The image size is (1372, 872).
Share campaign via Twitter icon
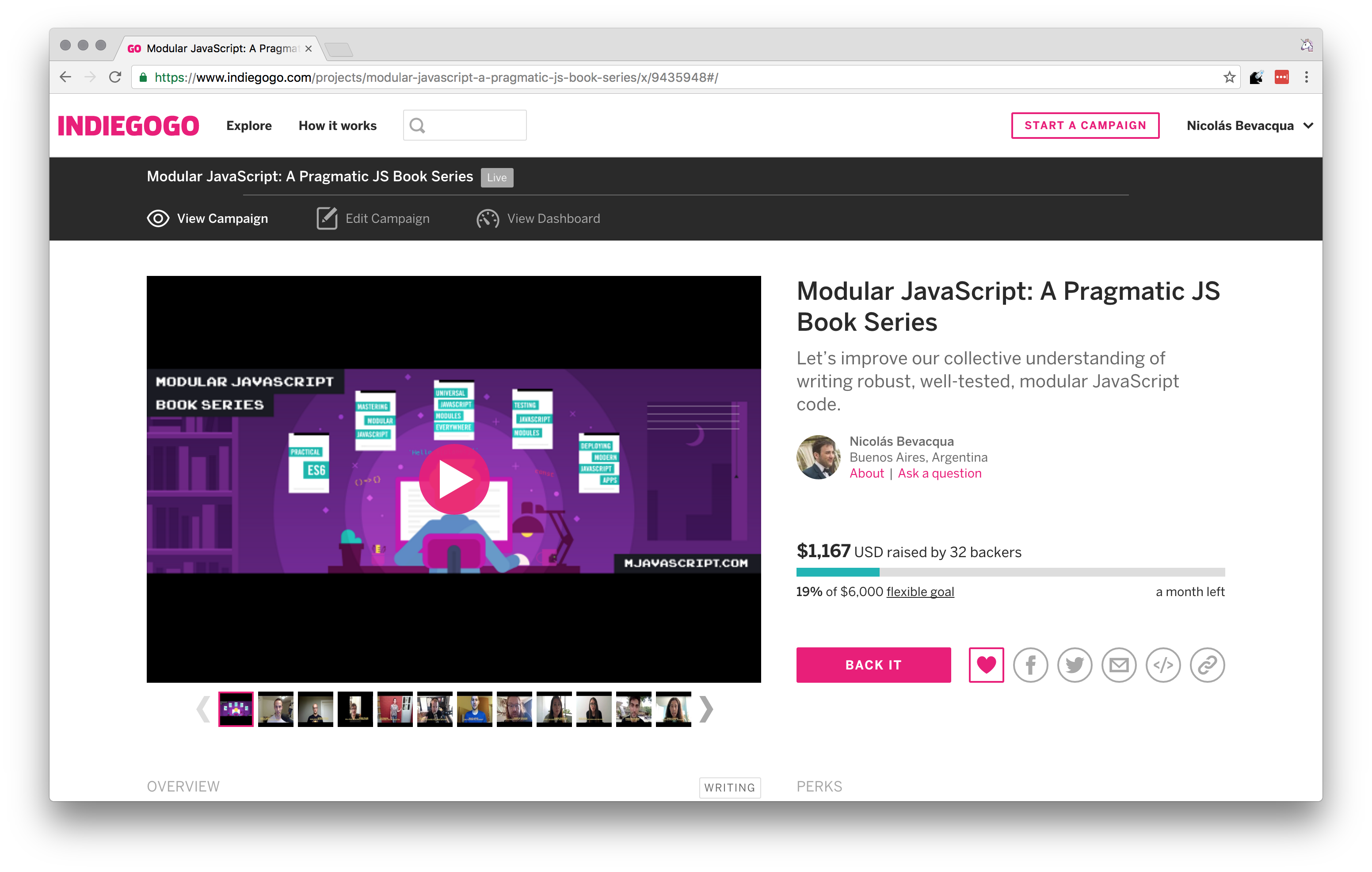[x=1075, y=665]
